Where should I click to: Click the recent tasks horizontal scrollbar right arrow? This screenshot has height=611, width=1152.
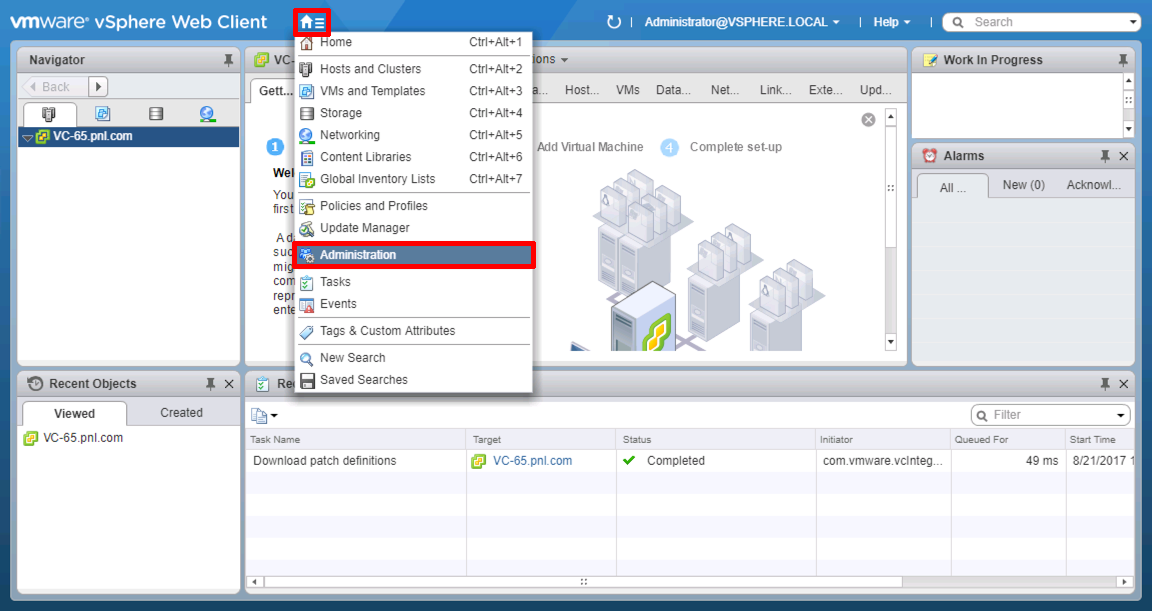pos(1124,582)
